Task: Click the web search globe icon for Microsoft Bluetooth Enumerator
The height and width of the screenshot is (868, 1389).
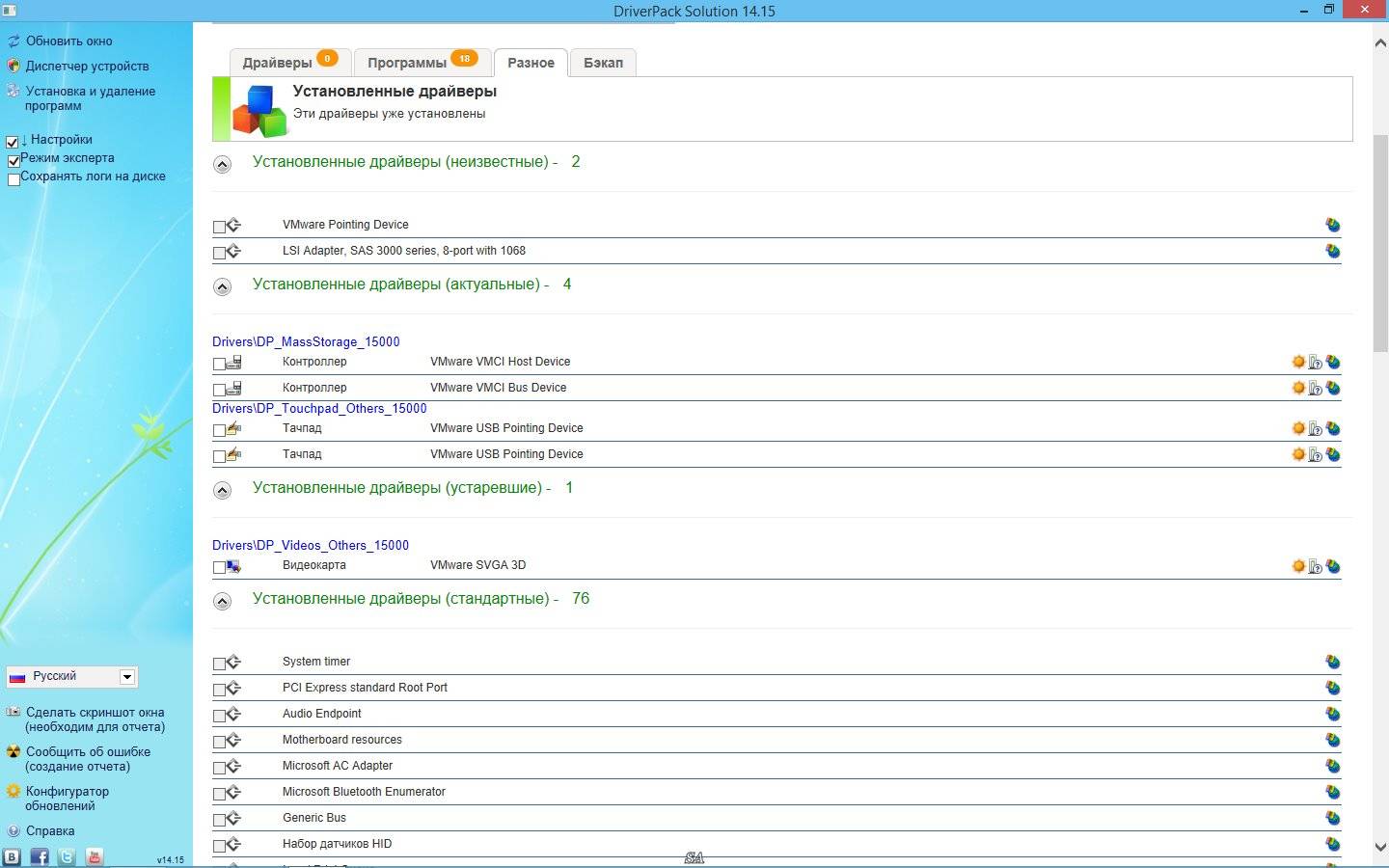Action: pyautogui.click(x=1333, y=792)
